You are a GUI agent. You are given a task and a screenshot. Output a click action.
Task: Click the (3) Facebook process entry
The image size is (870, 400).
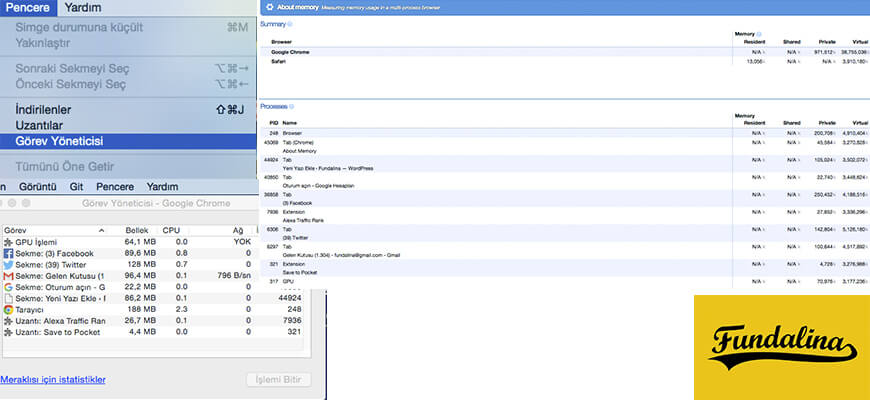point(297,203)
